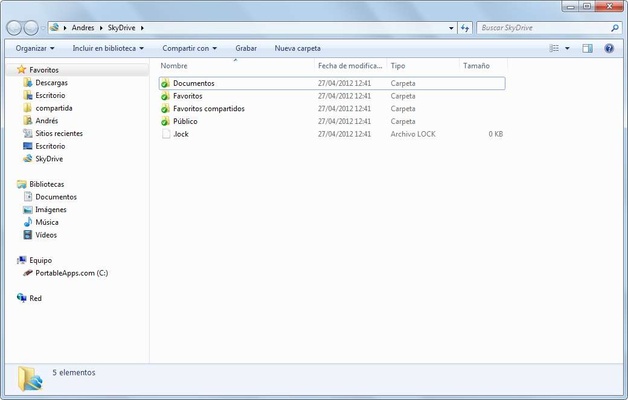Click the Favoritos compartidos folder icon

(x=165, y=109)
